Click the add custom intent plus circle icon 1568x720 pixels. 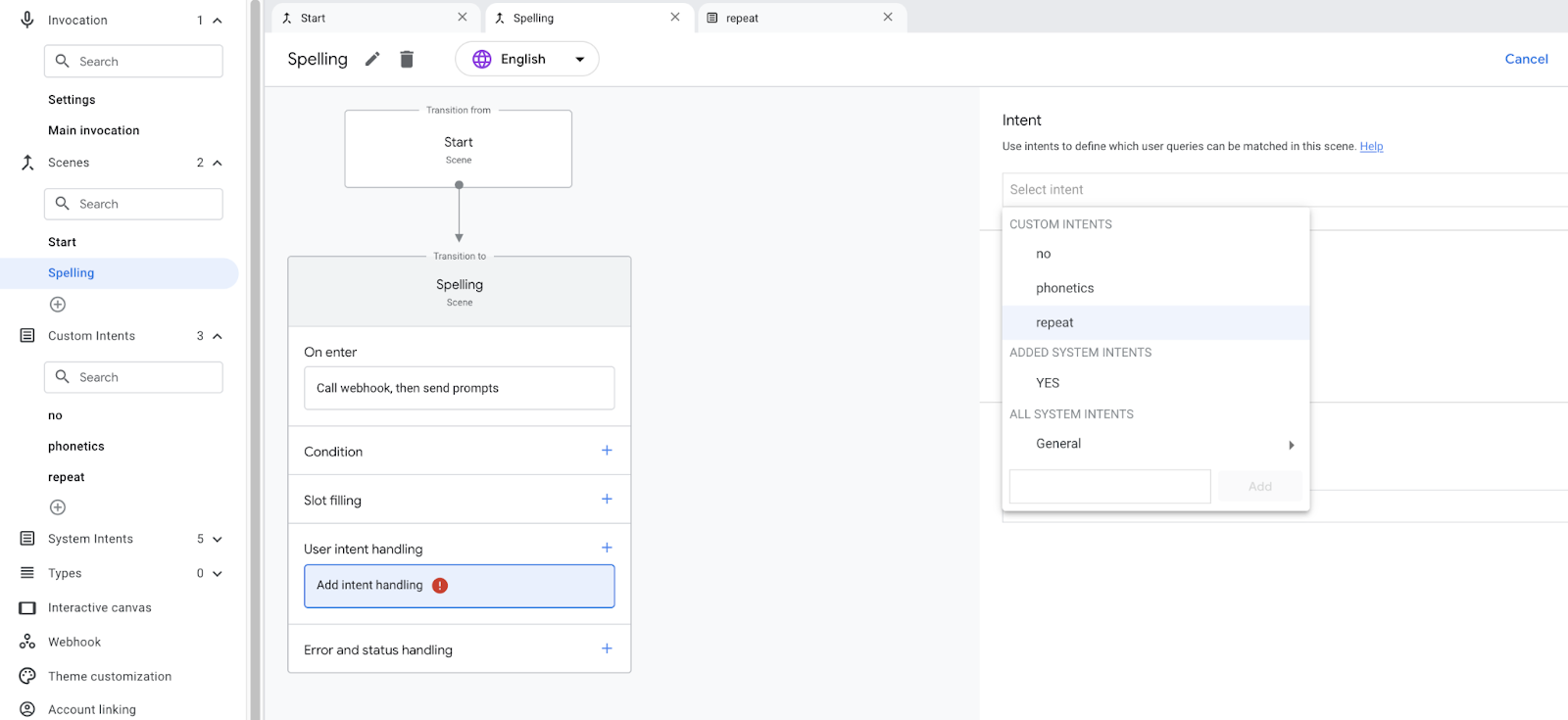pos(58,507)
